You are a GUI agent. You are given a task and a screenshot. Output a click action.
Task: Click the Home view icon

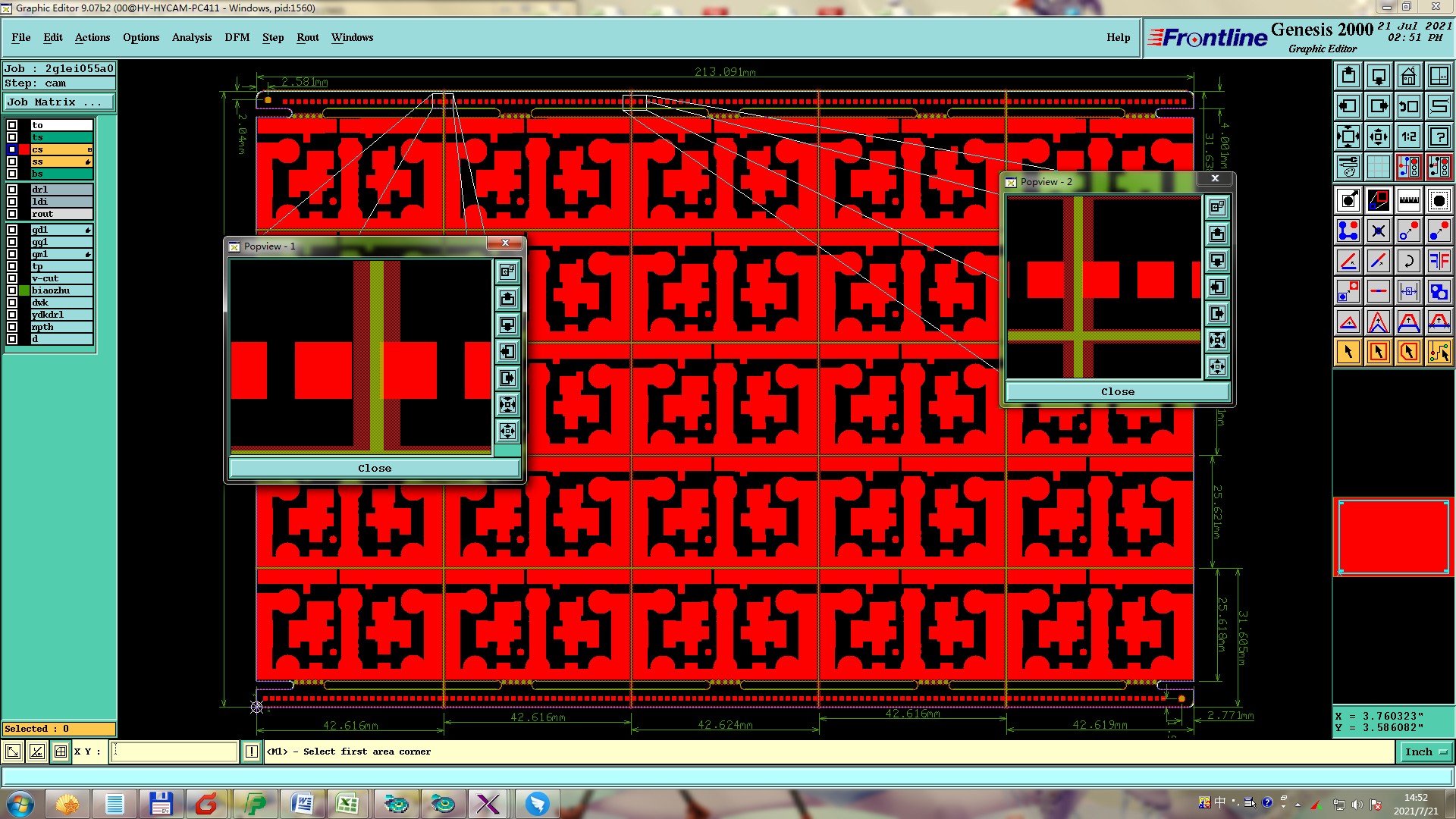[x=1408, y=76]
